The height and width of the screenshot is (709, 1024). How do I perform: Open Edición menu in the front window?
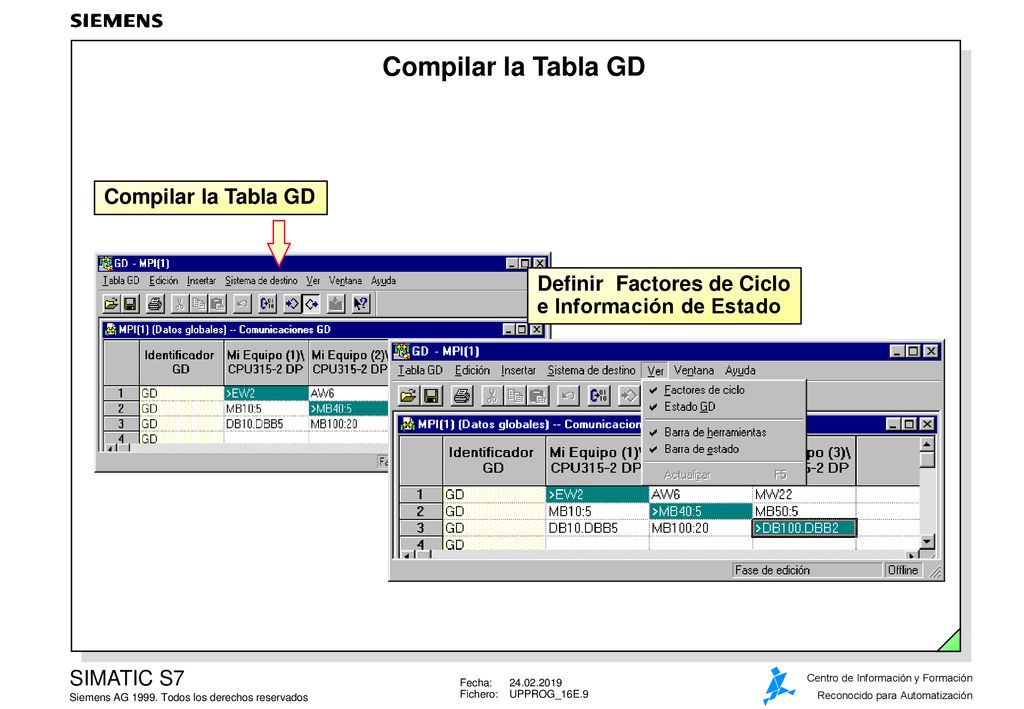click(x=472, y=370)
